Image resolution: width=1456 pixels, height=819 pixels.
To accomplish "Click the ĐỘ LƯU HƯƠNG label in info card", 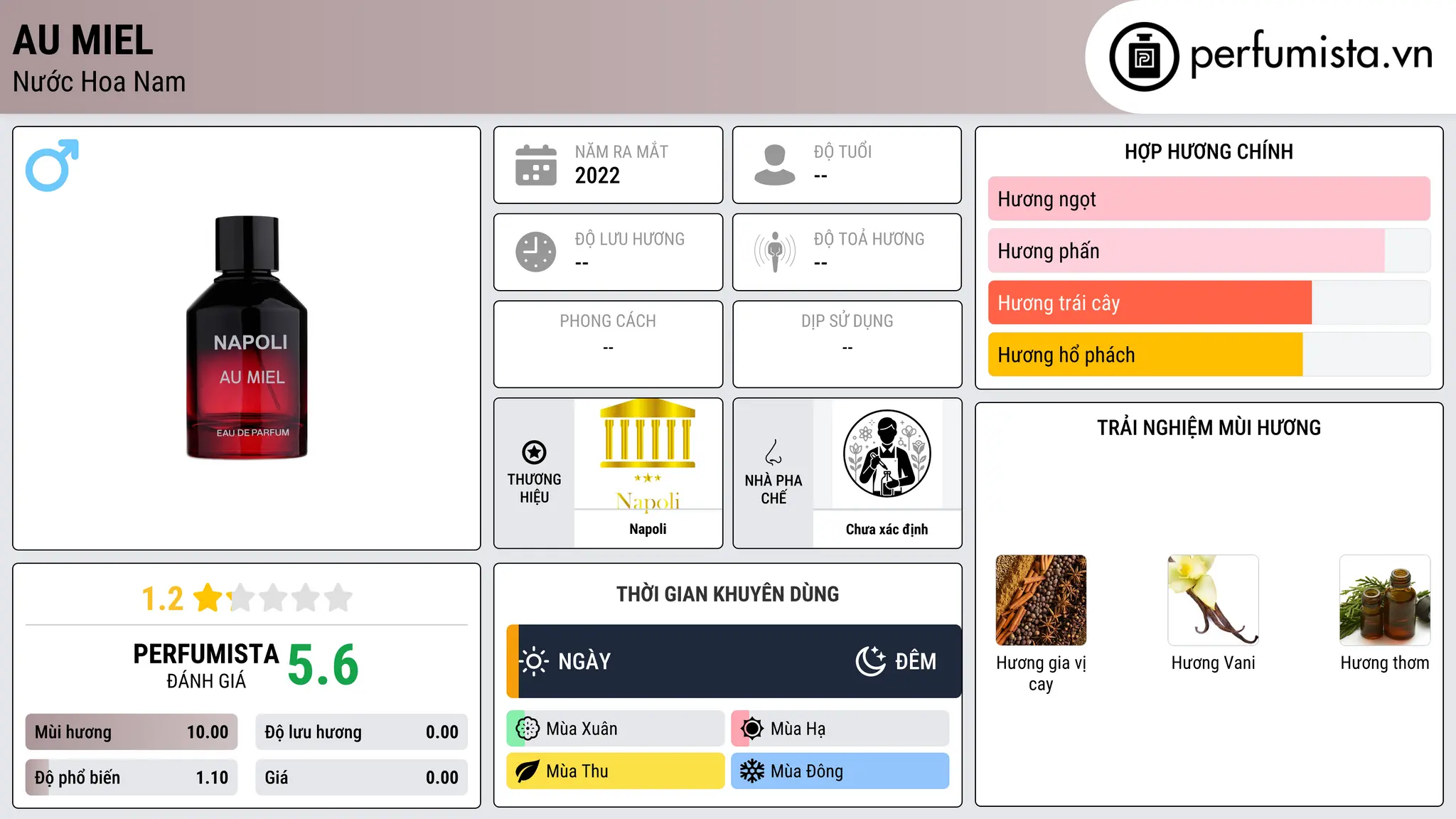I will 630,239.
